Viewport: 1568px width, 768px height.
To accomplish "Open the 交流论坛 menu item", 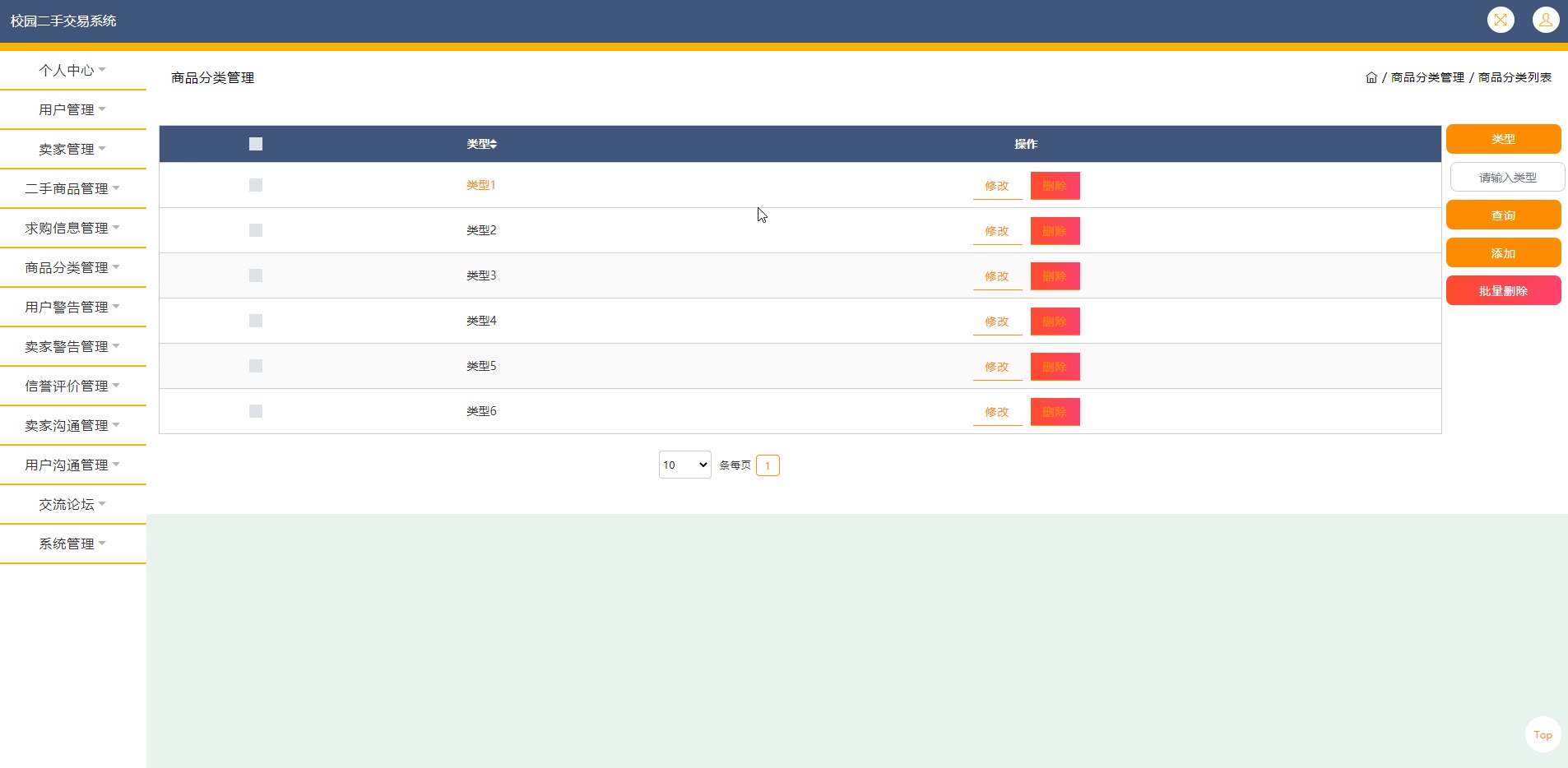I will coord(72,504).
